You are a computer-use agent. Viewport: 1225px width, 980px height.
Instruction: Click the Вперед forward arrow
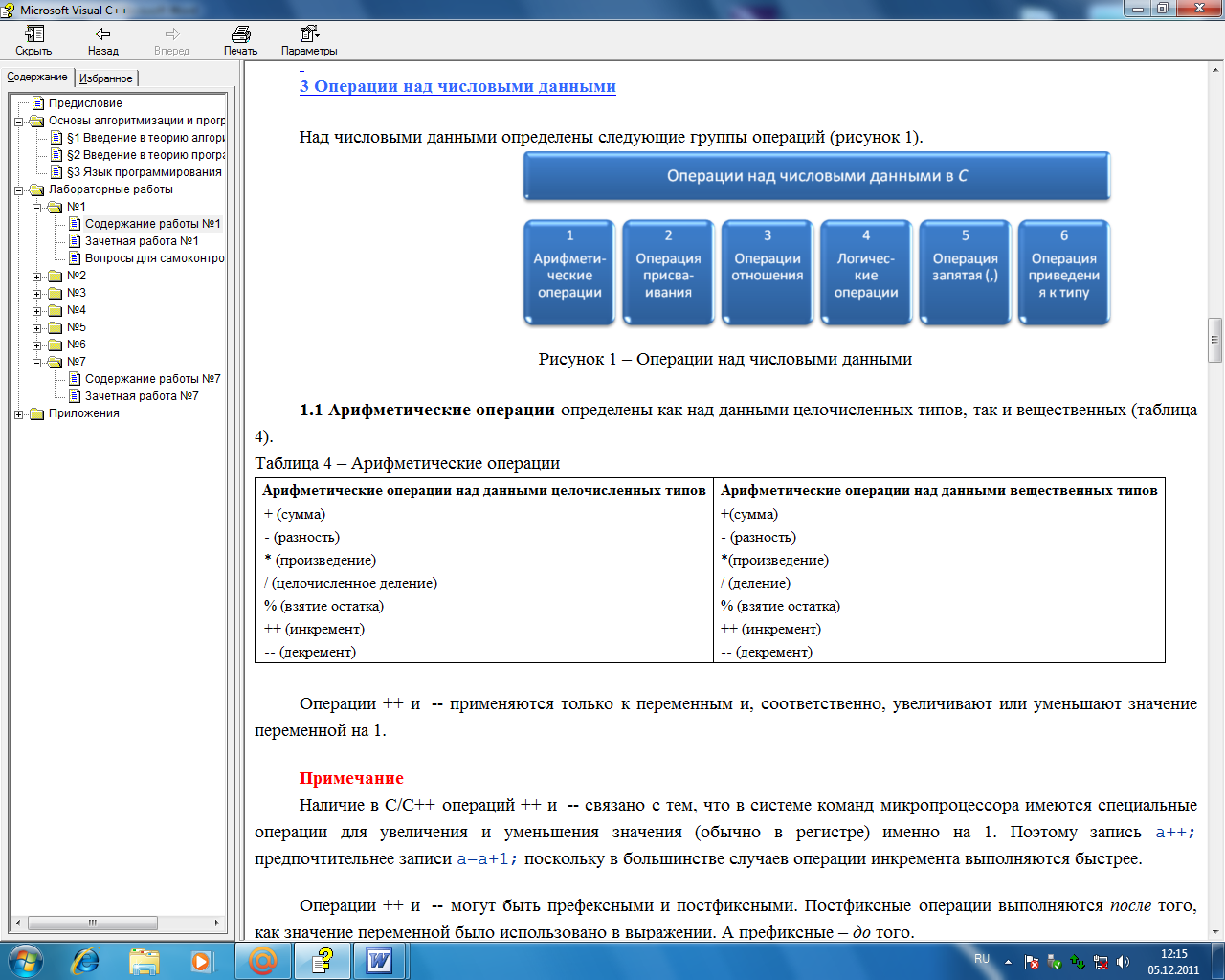click(172, 34)
